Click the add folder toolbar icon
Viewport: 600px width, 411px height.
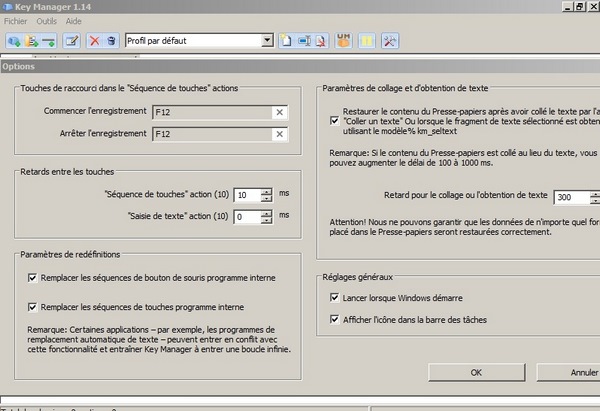(31, 41)
